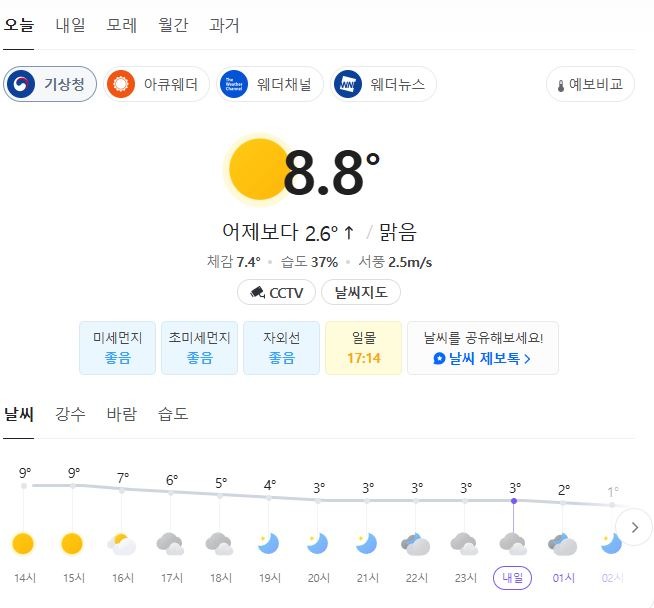654x608 pixels.
Task: Click the 웨더뉴스 provider logo icon
Action: (347, 84)
